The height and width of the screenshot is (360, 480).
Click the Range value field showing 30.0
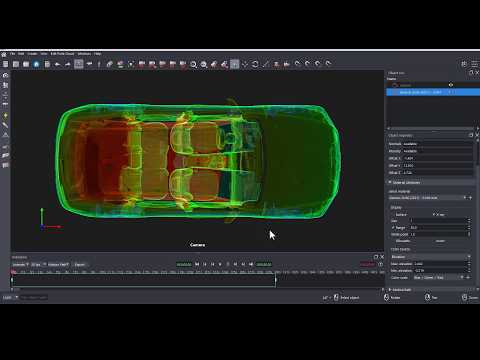click(x=438, y=227)
